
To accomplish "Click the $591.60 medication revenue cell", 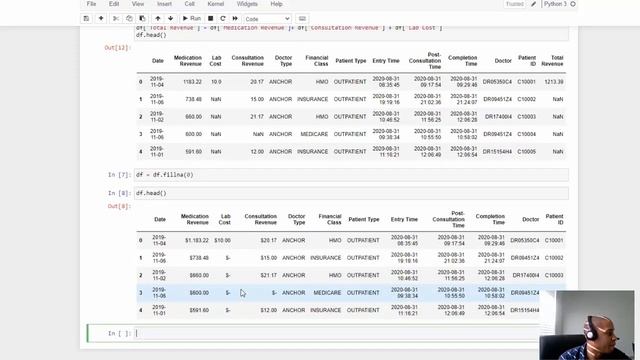I will [x=199, y=310].
